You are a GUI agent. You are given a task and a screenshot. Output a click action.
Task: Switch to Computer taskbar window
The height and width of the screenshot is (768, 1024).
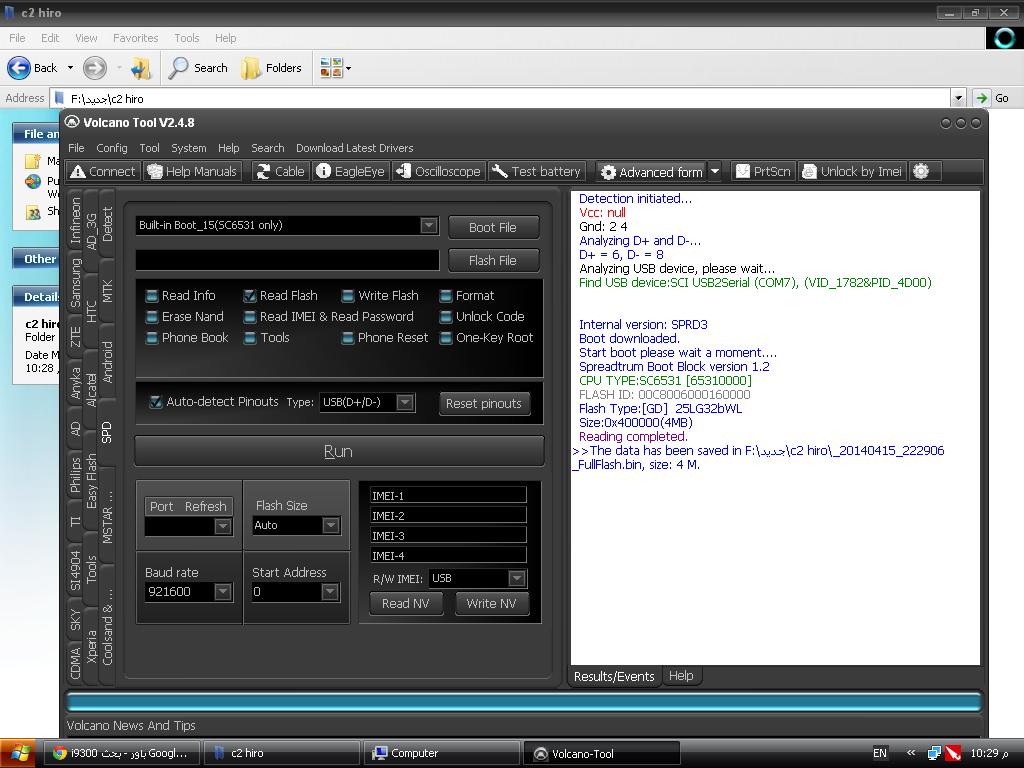tap(441, 754)
